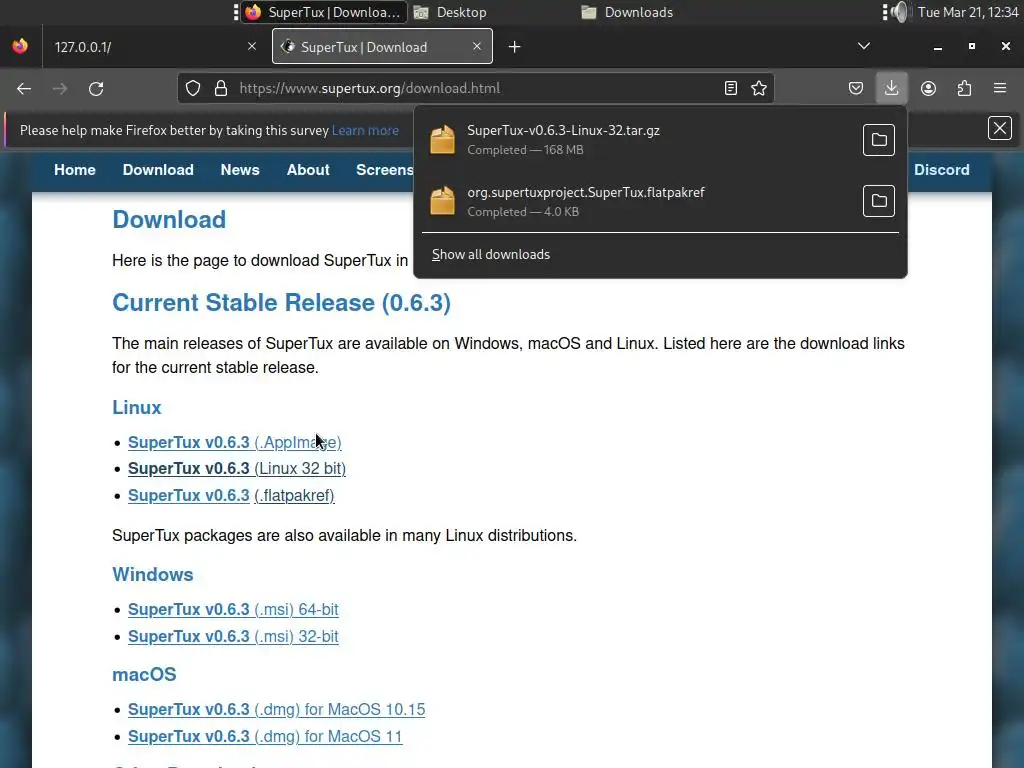Click the Linux section heading
Viewport: 1024px width, 768px height.
[136, 408]
